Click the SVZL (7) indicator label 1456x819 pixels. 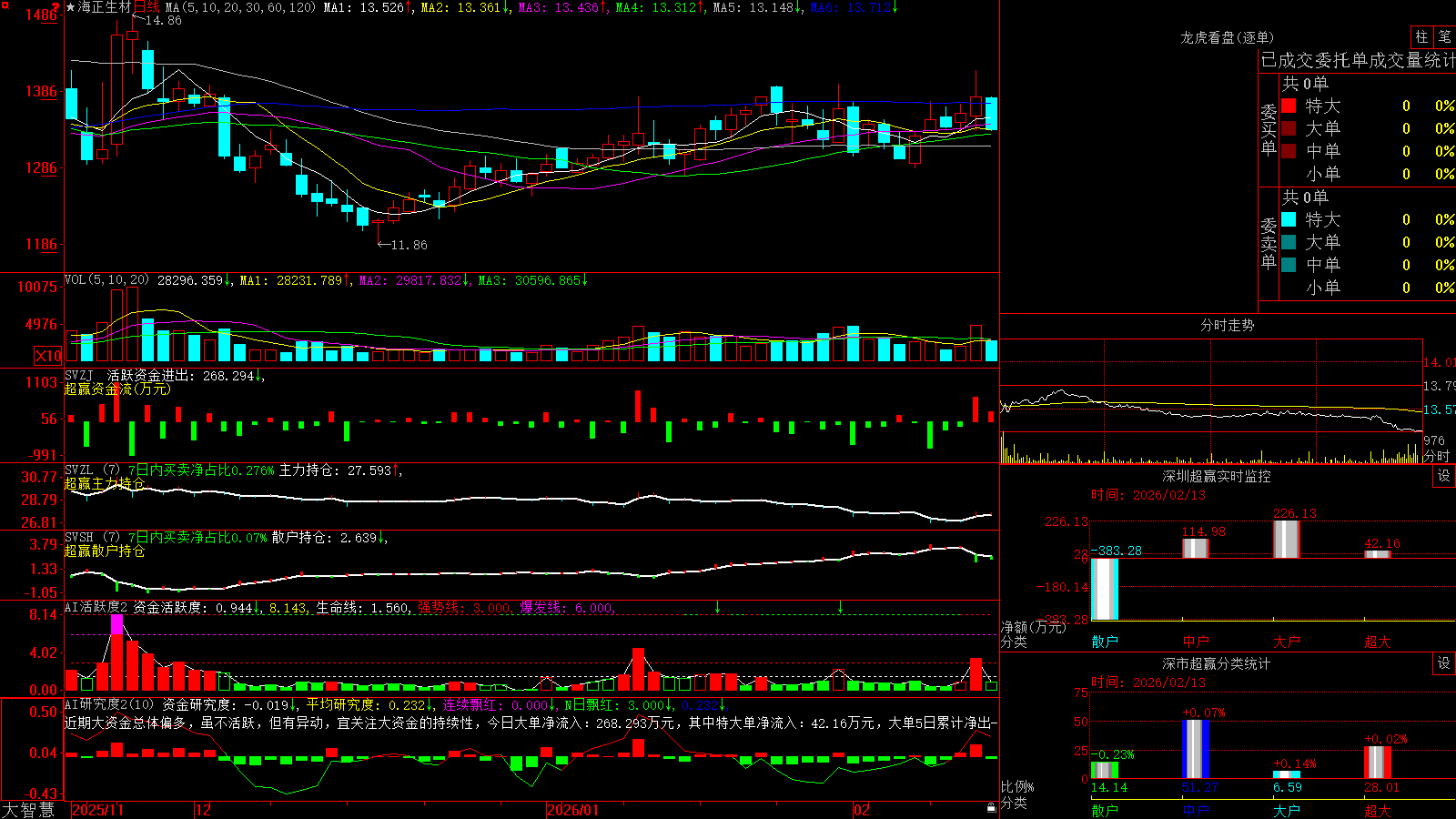[x=93, y=470]
